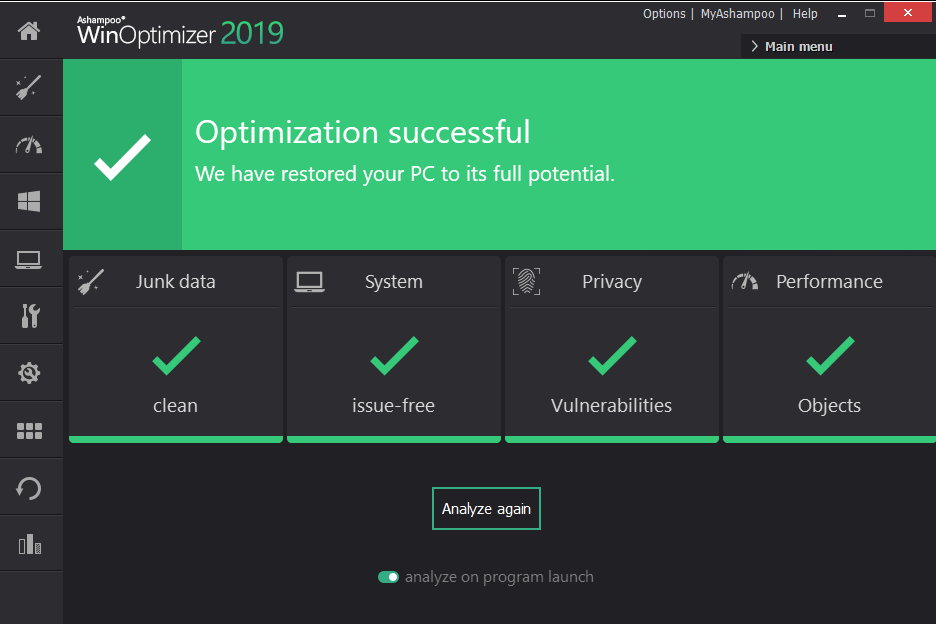Open the Privacy Vulnerabilities tile
Viewport: 936px width, 624px height.
[612, 370]
